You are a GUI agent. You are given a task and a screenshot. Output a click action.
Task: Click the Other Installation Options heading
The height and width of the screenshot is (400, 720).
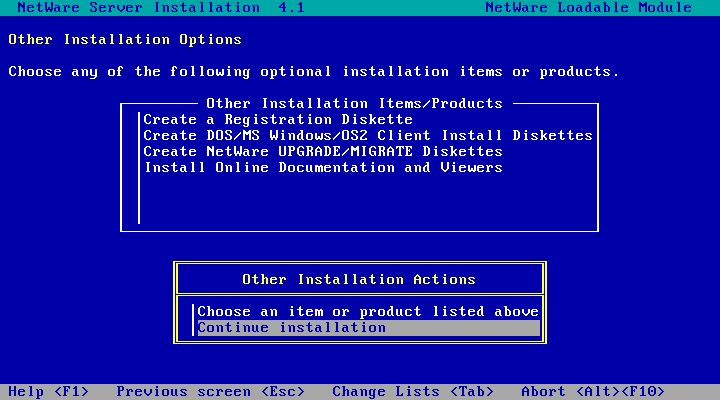pyautogui.click(x=125, y=40)
